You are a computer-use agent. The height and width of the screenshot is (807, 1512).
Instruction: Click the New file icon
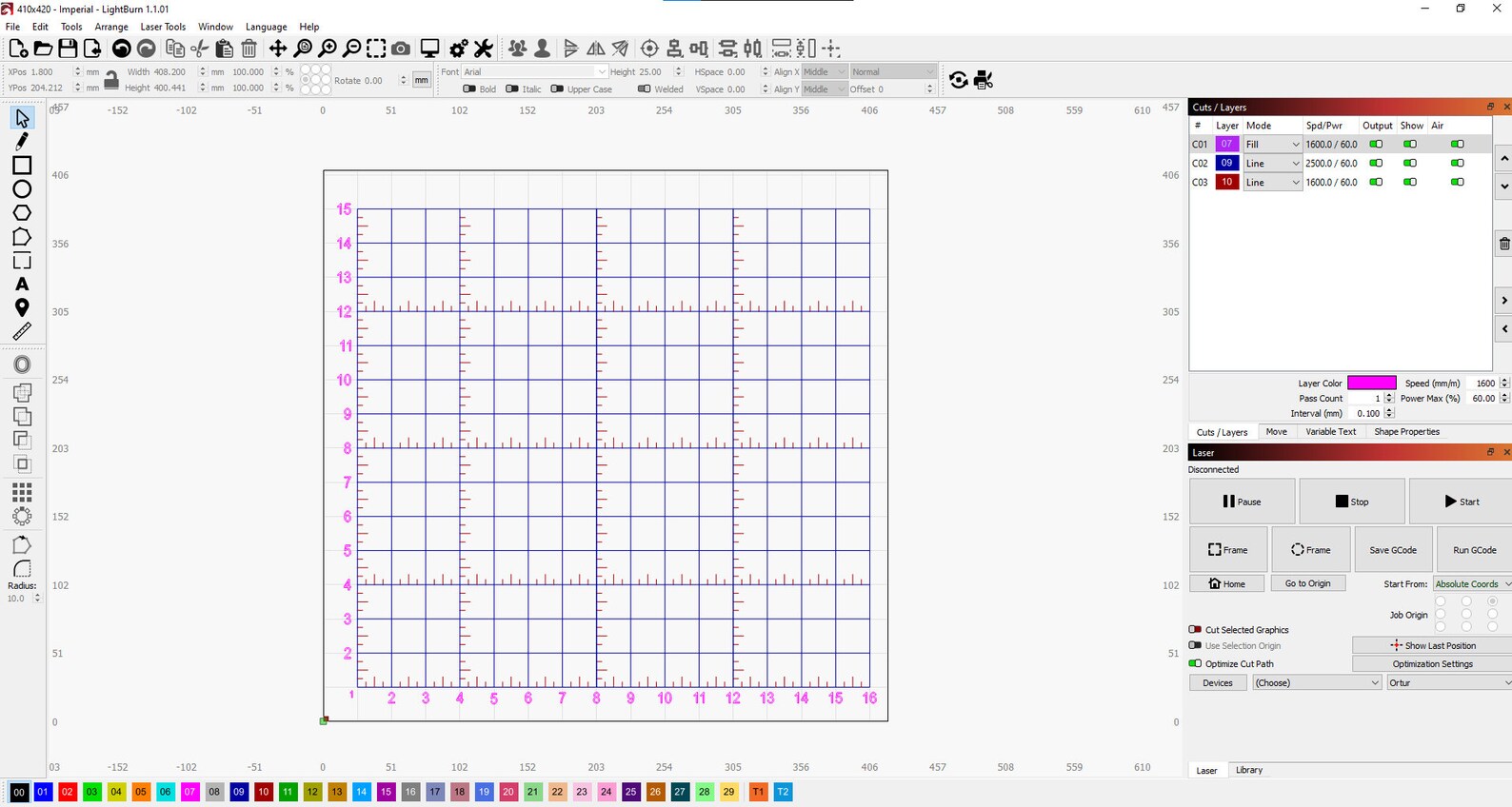18,49
